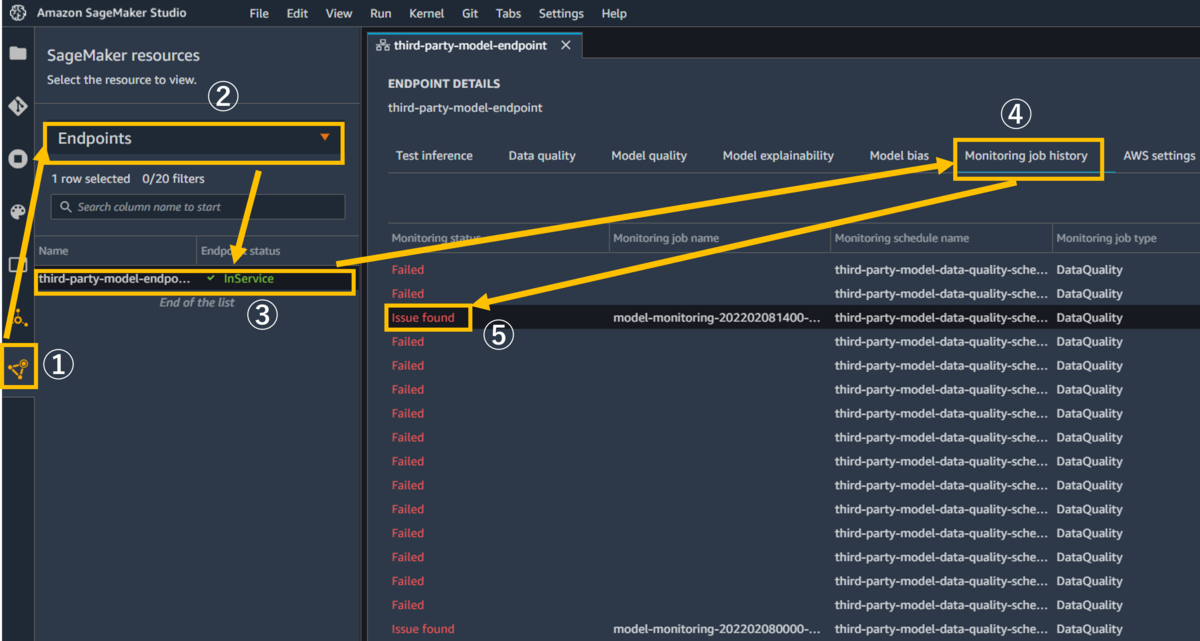The image size is (1200, 641).
Task: Open the Settings menu
Action: point(561,14)
